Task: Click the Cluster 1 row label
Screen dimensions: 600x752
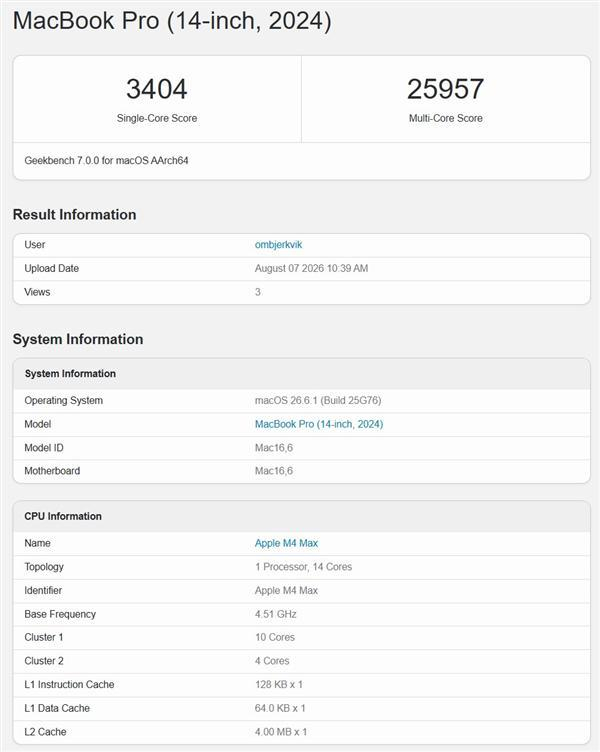Action: [x=44, y=637]
